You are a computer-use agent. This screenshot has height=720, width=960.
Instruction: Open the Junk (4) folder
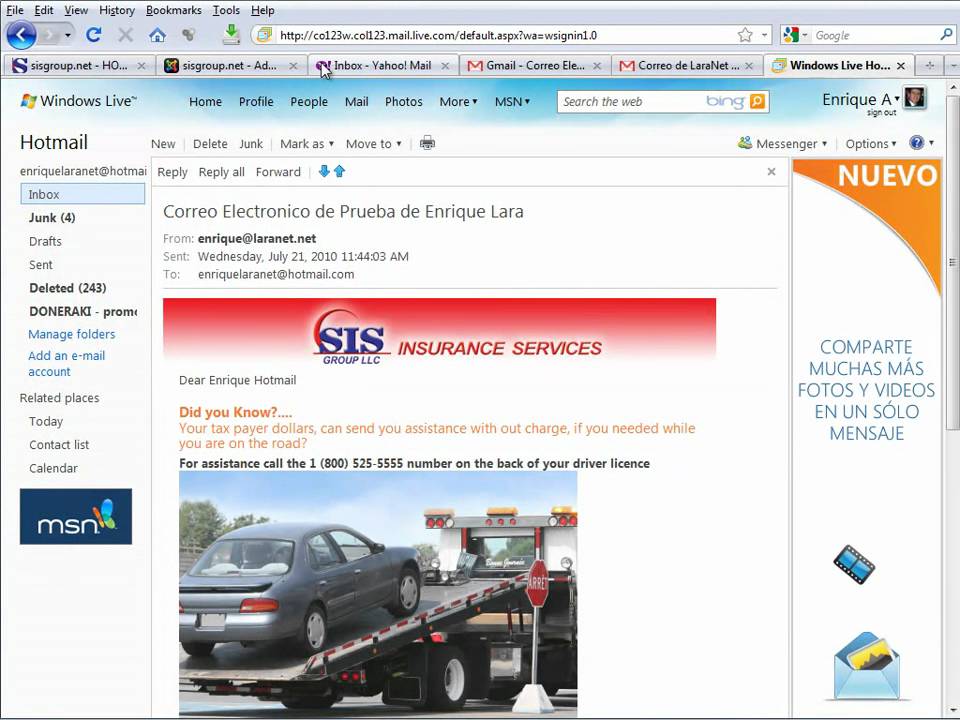click(x=52, y=218)
